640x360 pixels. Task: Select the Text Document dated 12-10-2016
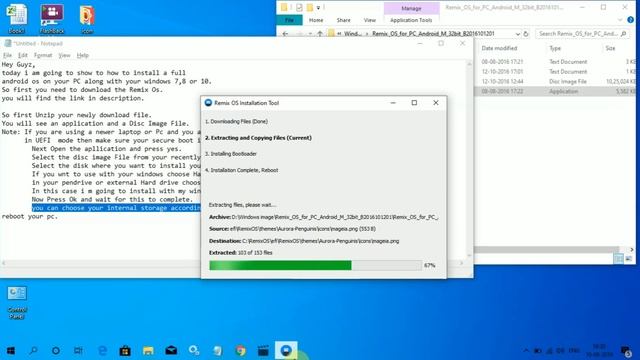coord(555,71)
